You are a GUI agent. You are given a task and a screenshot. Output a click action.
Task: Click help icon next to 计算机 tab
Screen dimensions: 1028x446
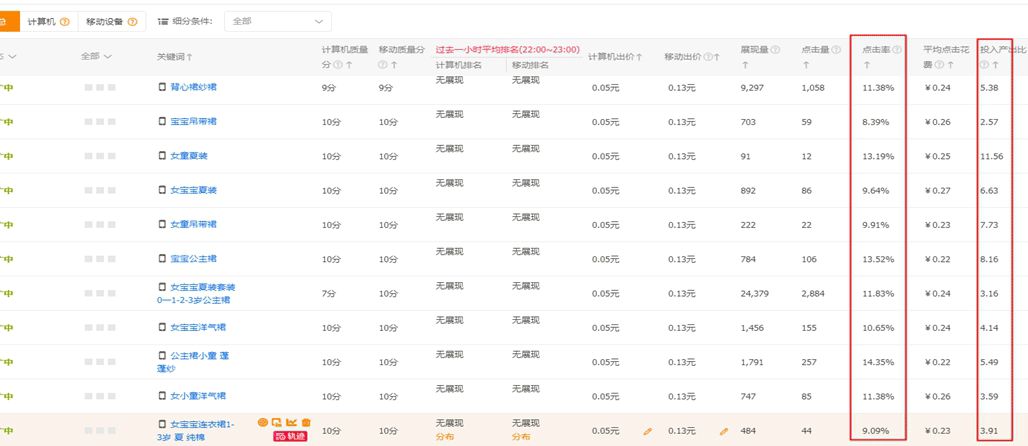tap(65, 21)
